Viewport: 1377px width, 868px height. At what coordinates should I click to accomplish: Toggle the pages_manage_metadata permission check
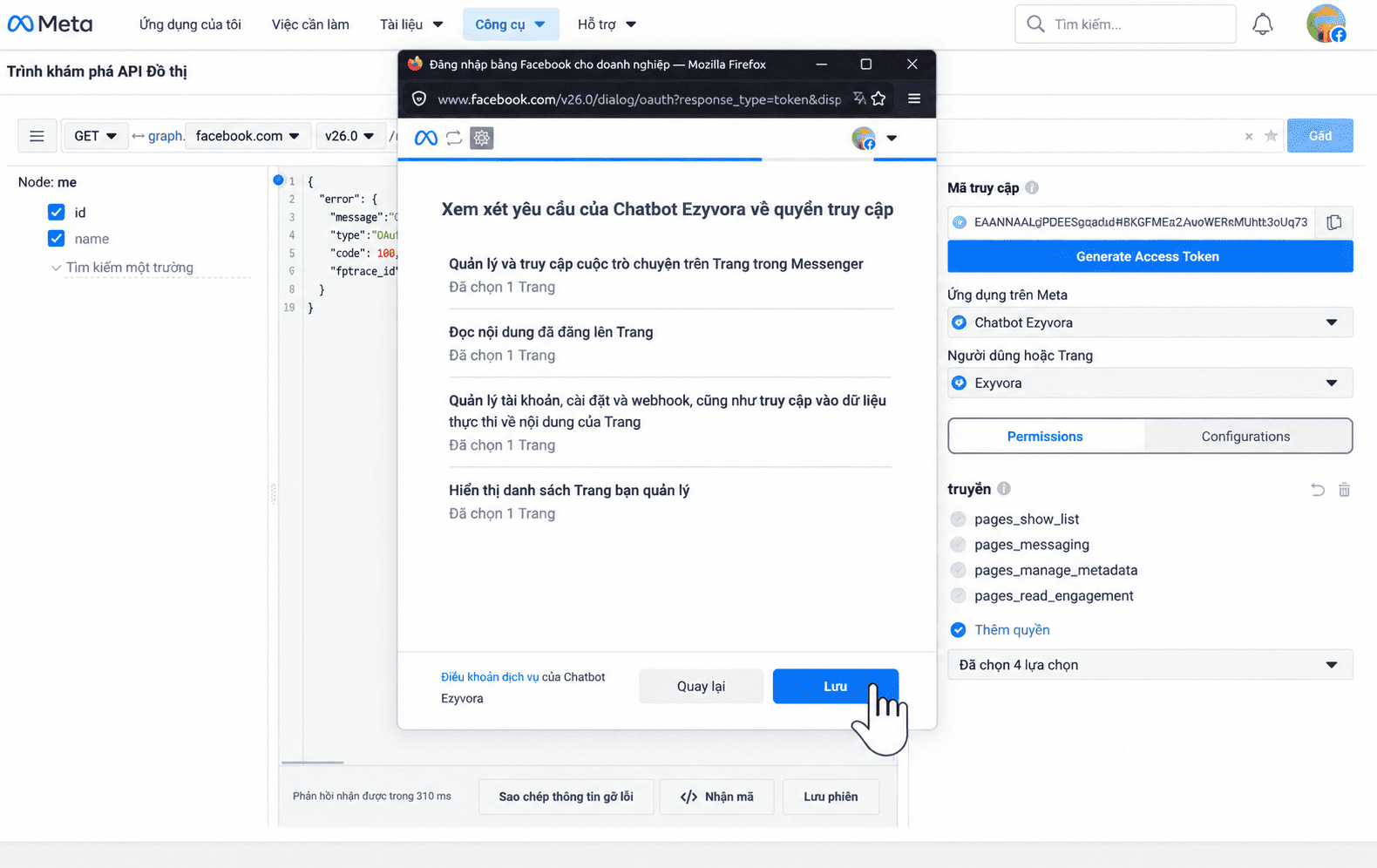click(959, 570)
